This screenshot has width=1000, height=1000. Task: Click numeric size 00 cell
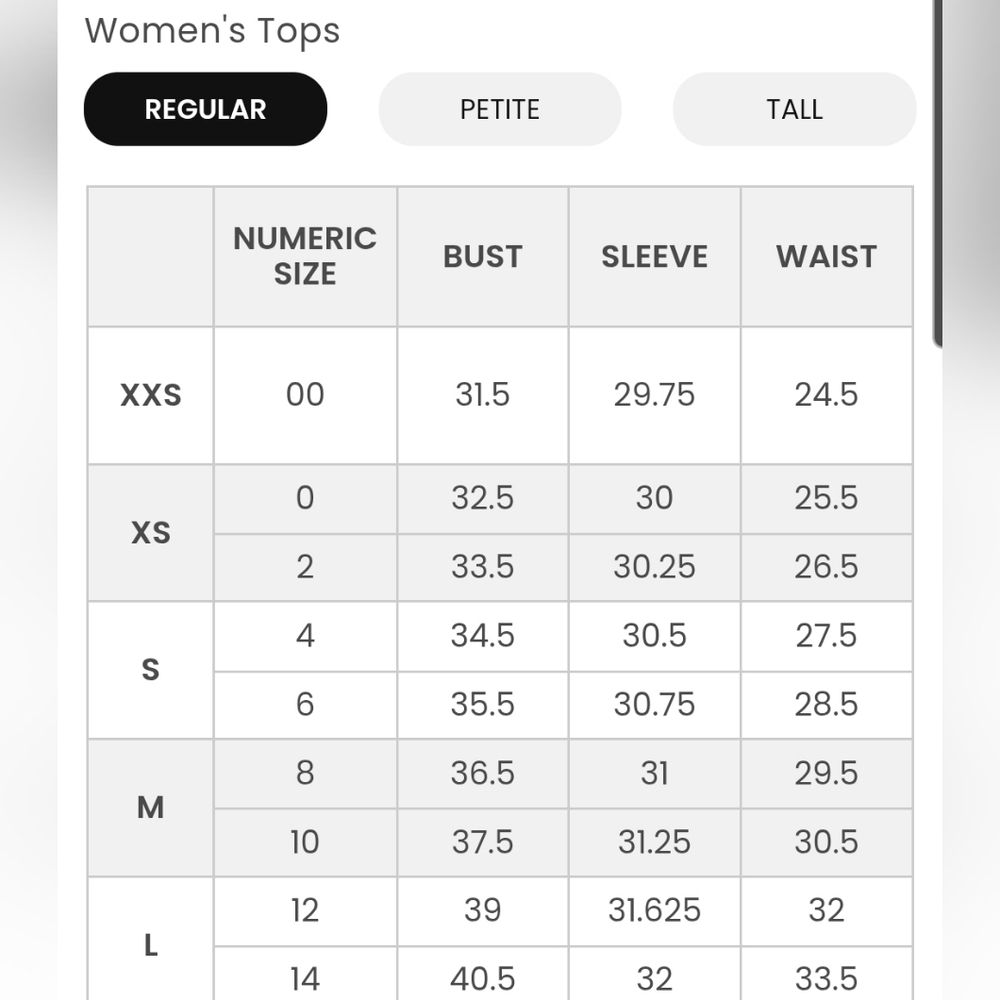point(305,395)
